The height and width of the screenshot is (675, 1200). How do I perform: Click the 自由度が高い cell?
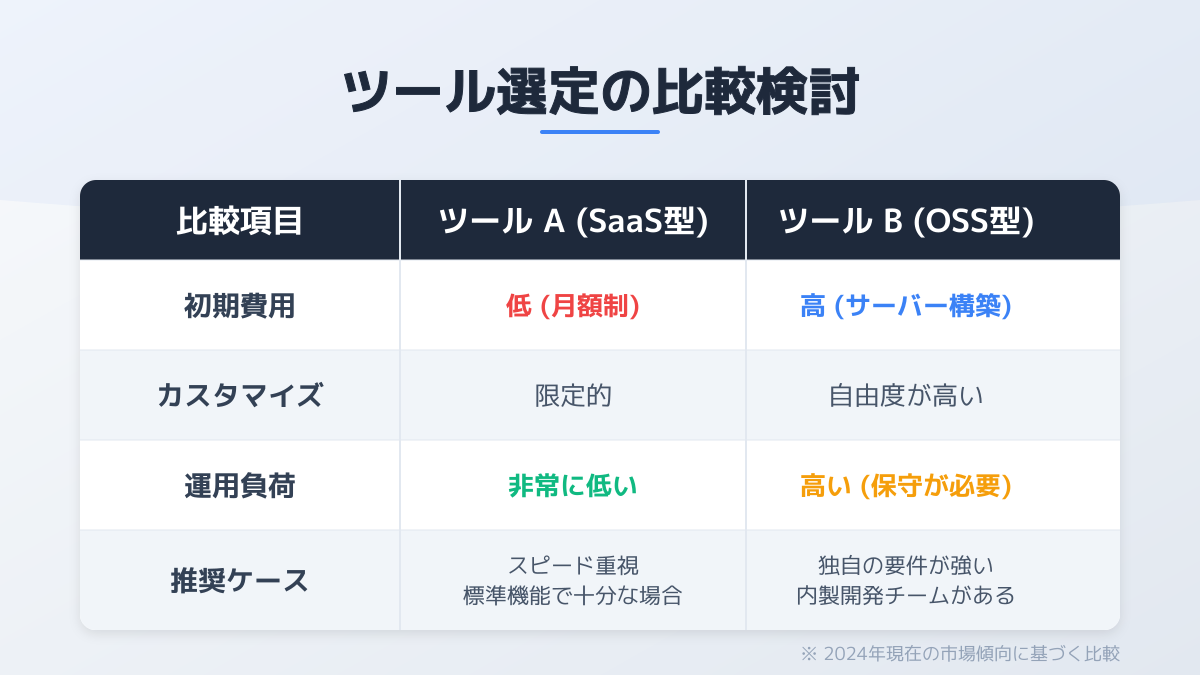906,396
